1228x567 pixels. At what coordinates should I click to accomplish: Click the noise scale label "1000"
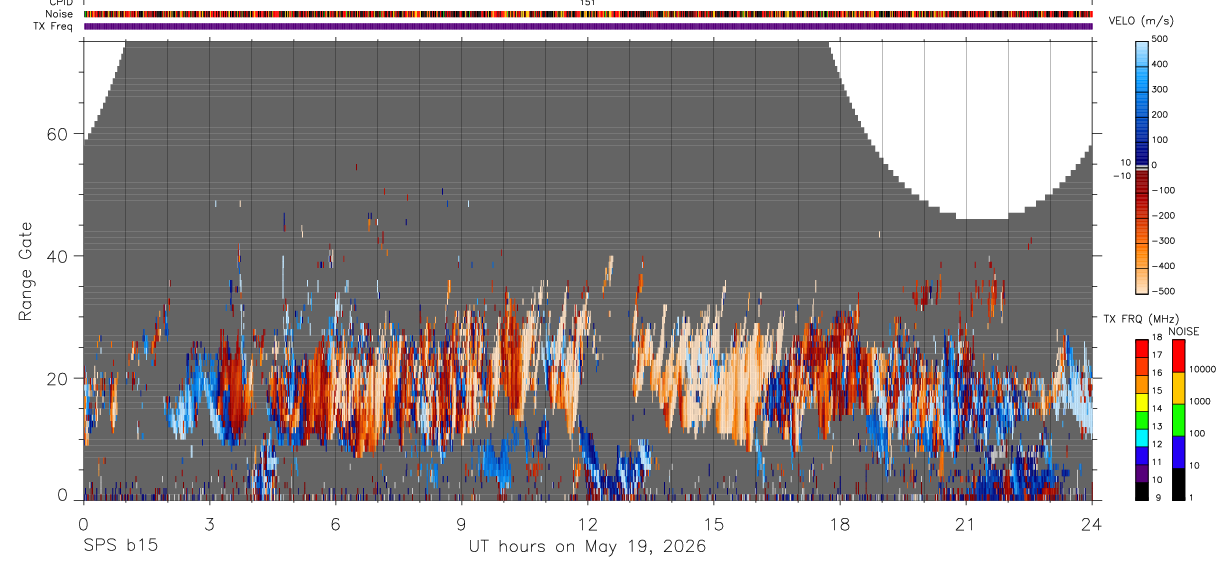click(1200, 401)
